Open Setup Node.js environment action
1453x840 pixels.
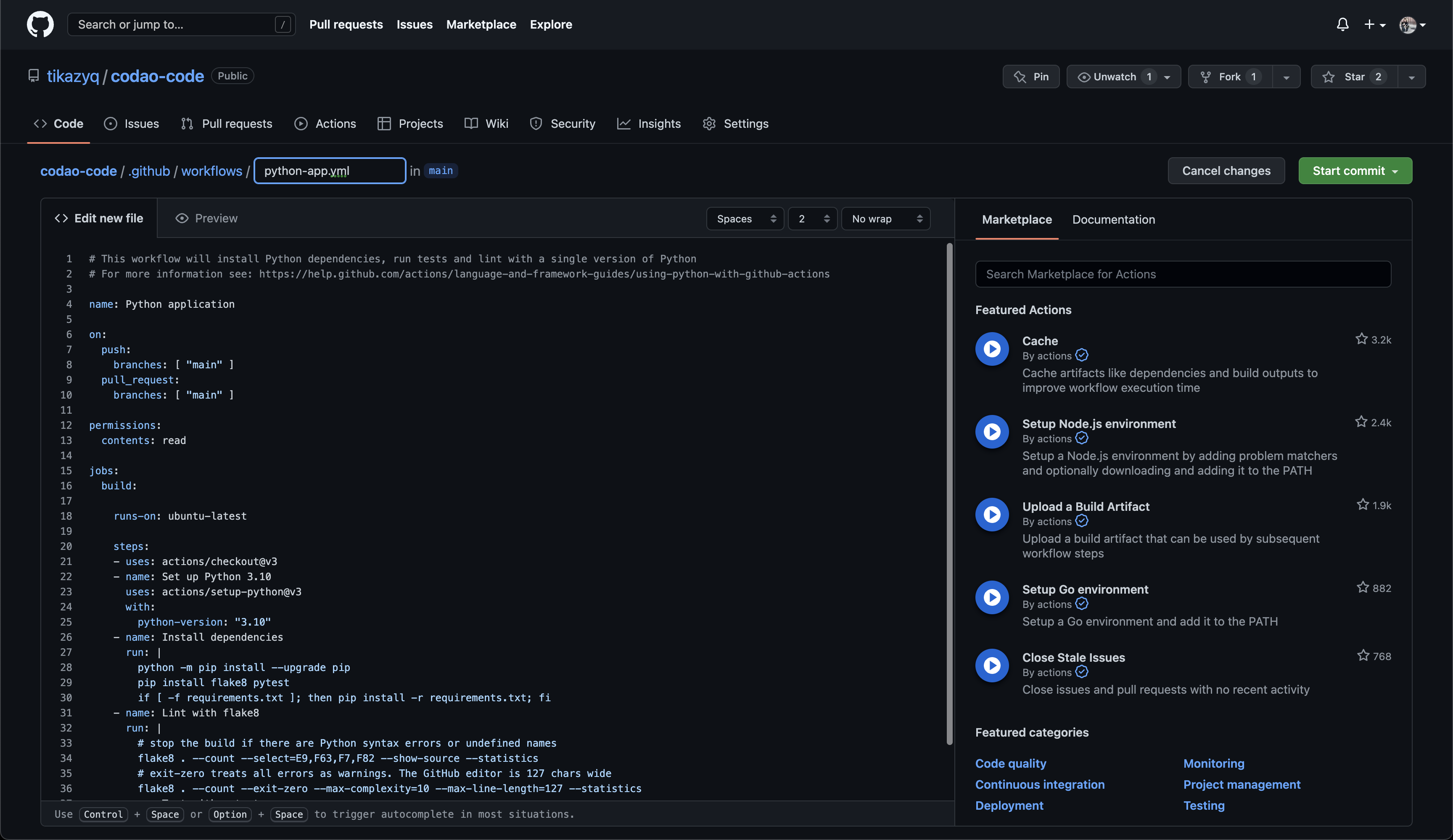(1099, 424)
